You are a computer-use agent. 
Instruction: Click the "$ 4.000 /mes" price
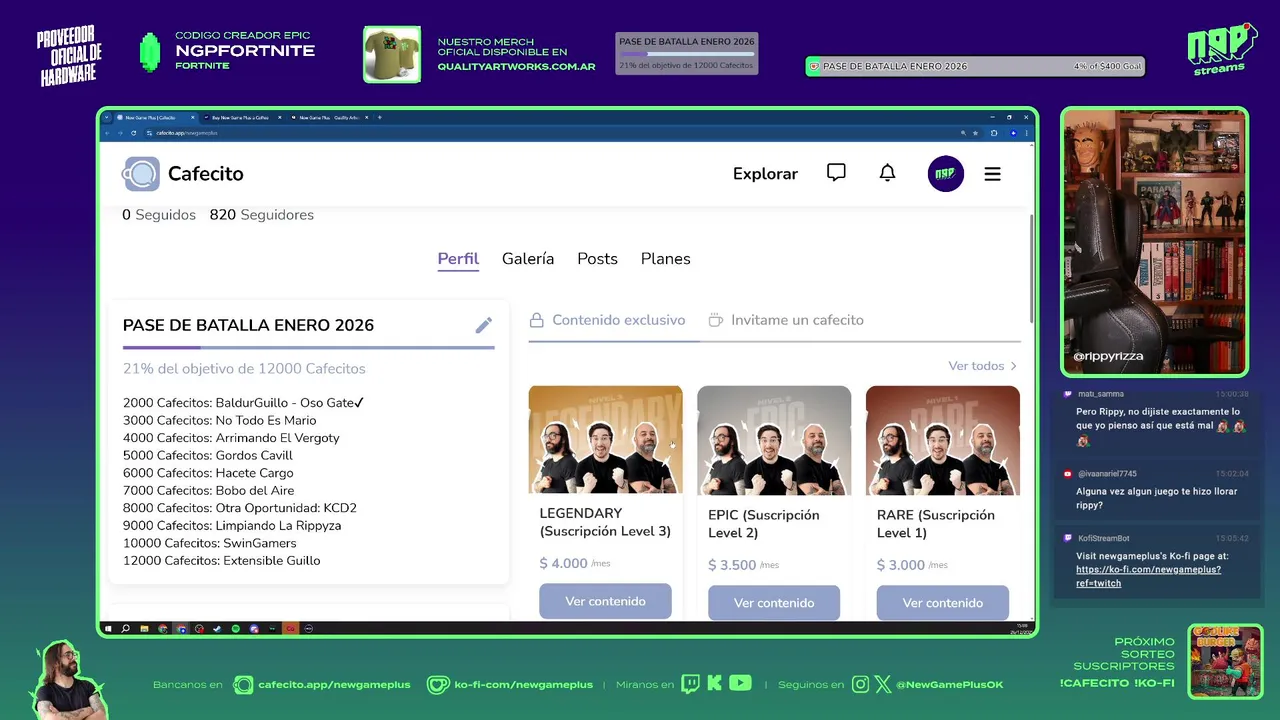(x=575, y=563)
